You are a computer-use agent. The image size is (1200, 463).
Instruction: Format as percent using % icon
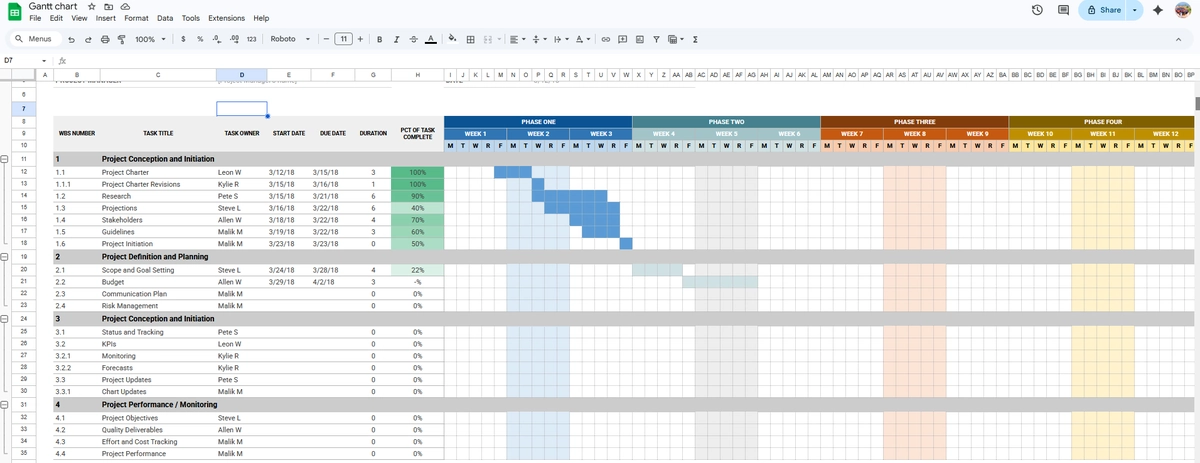[200, 39]
